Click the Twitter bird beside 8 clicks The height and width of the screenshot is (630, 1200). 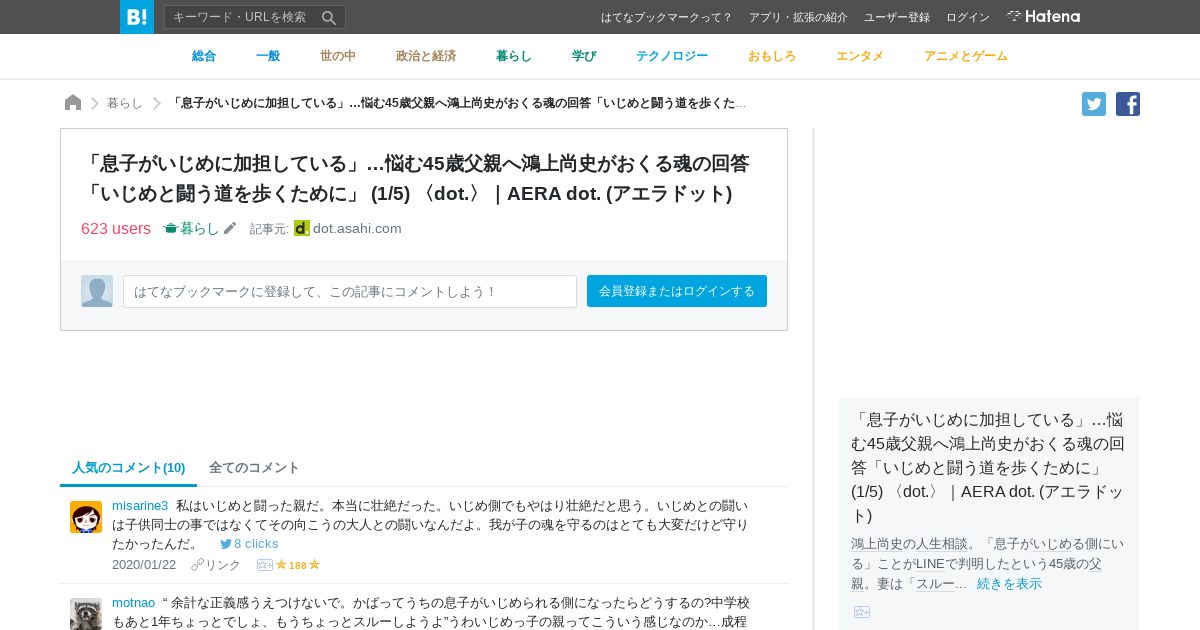pos(226,544)
